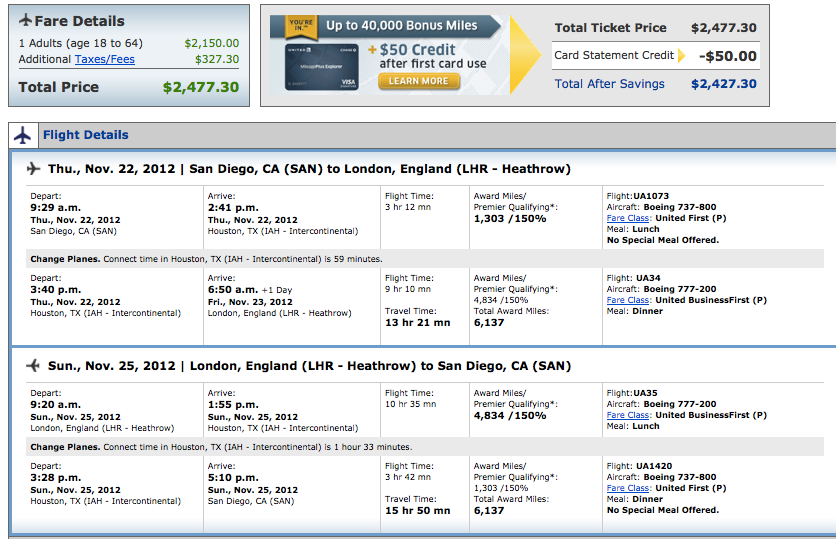This screenshot has height=539, width=836.
Task: Click the airplane icon beside Fare Details
Action: (26, 21)
